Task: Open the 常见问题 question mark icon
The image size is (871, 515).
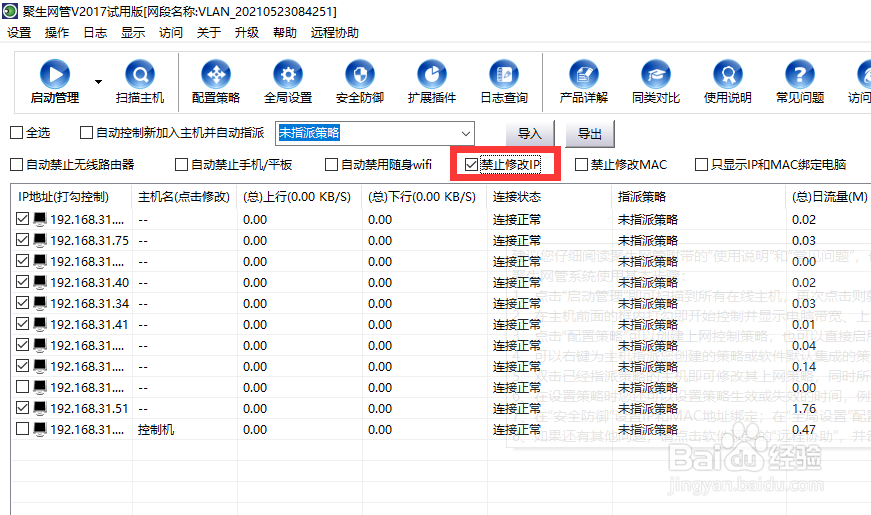Action: click(x=799, y=74)
